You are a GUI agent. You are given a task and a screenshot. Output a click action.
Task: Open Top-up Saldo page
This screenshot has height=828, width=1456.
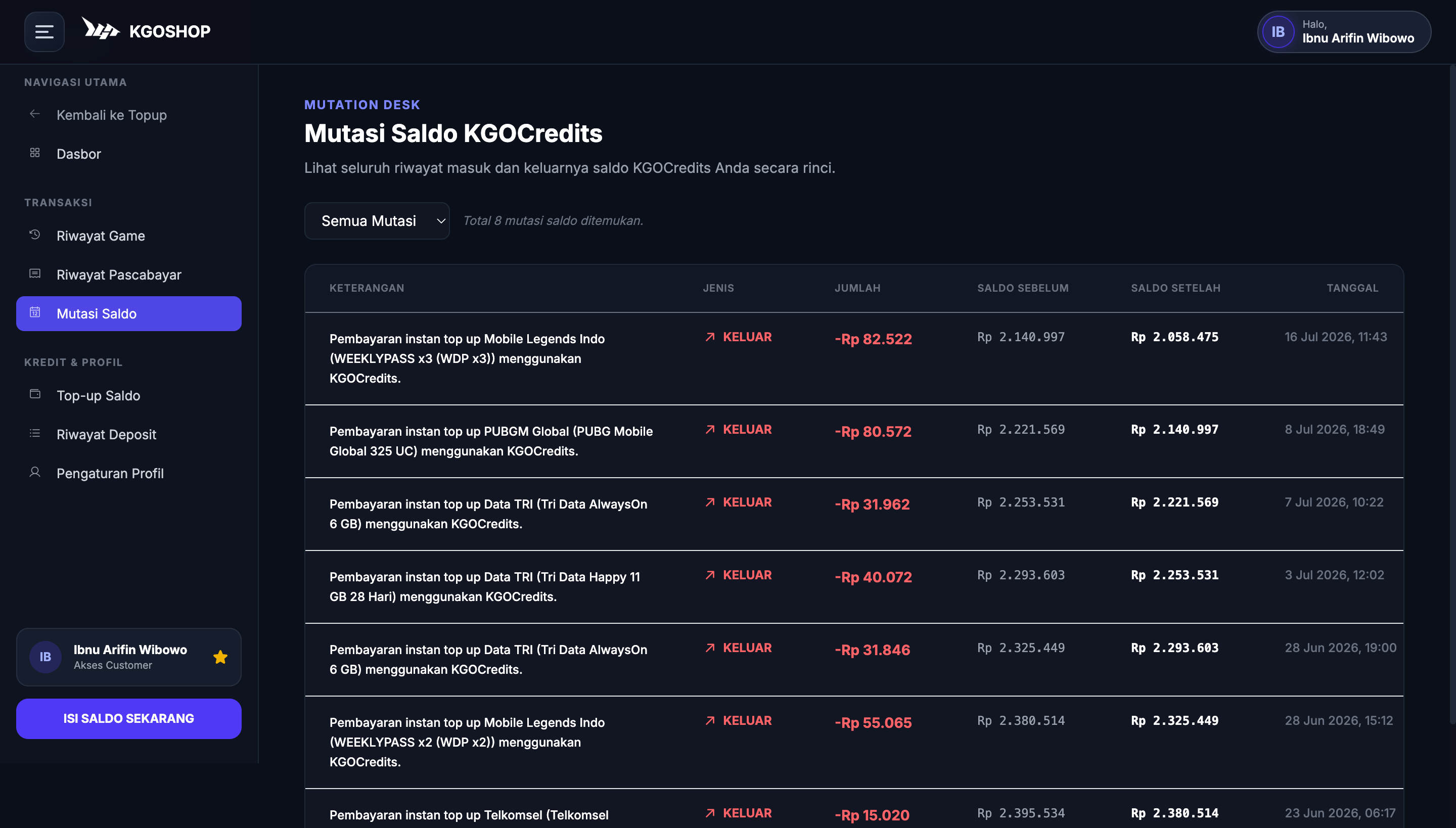[128, 395]
